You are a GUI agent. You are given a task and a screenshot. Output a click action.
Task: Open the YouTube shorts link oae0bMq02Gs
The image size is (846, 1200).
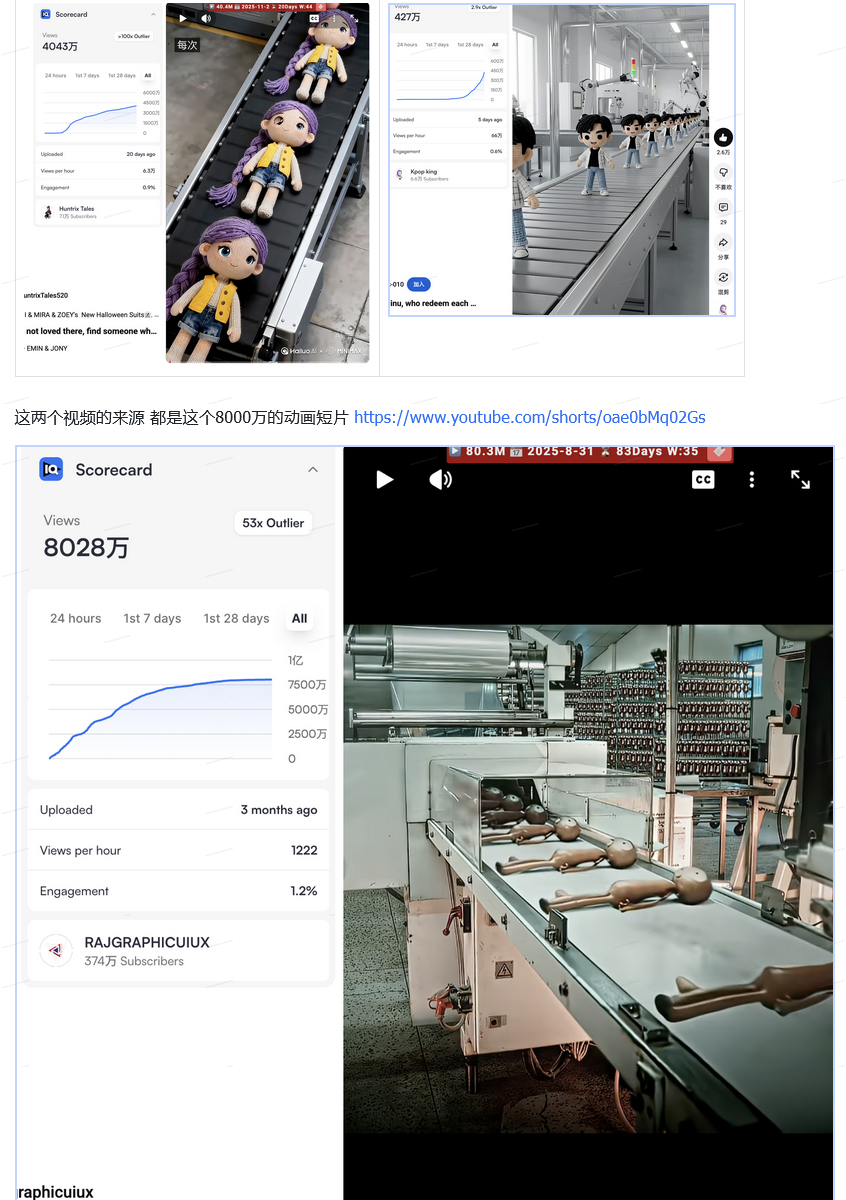click(529, 417)
